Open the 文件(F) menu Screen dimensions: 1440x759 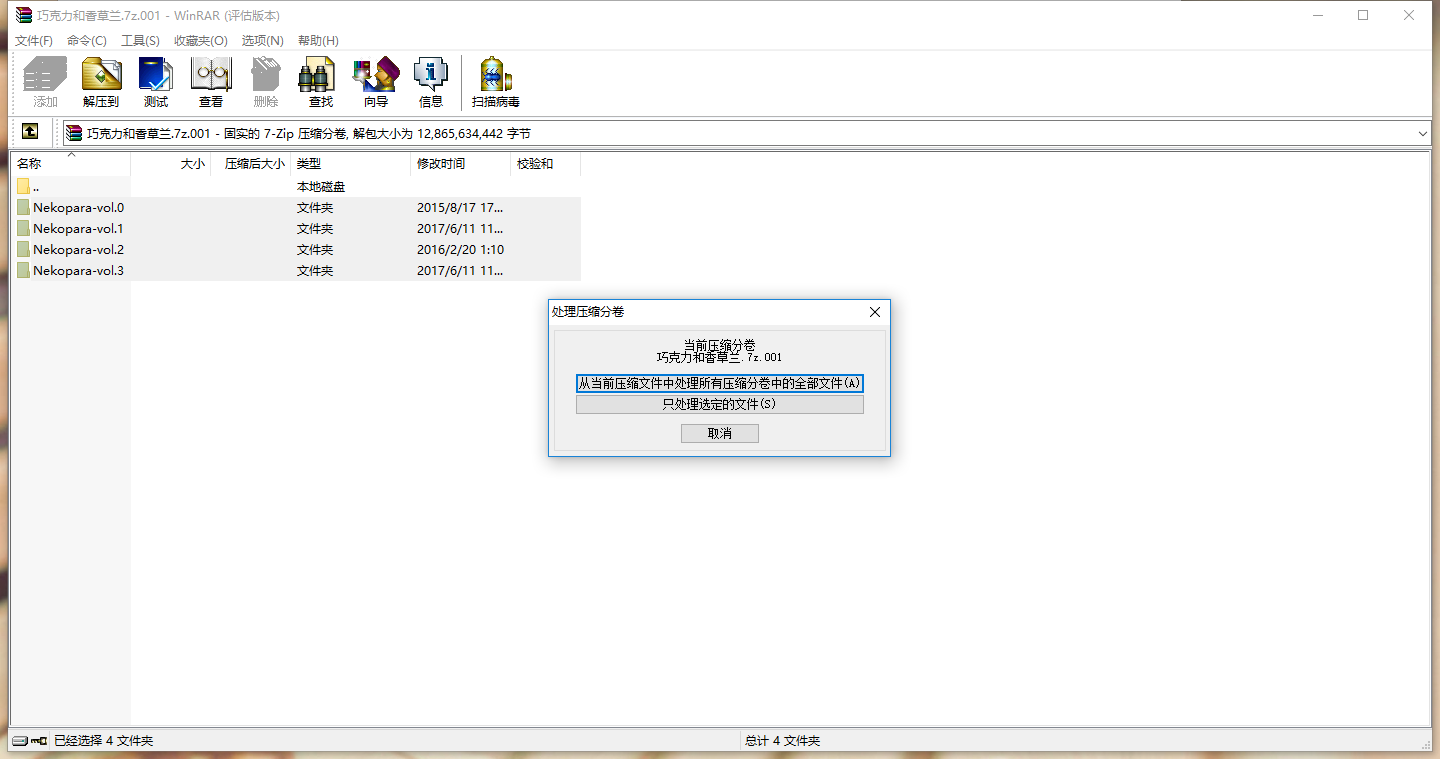pyautogui.click(x=34, y=41)
